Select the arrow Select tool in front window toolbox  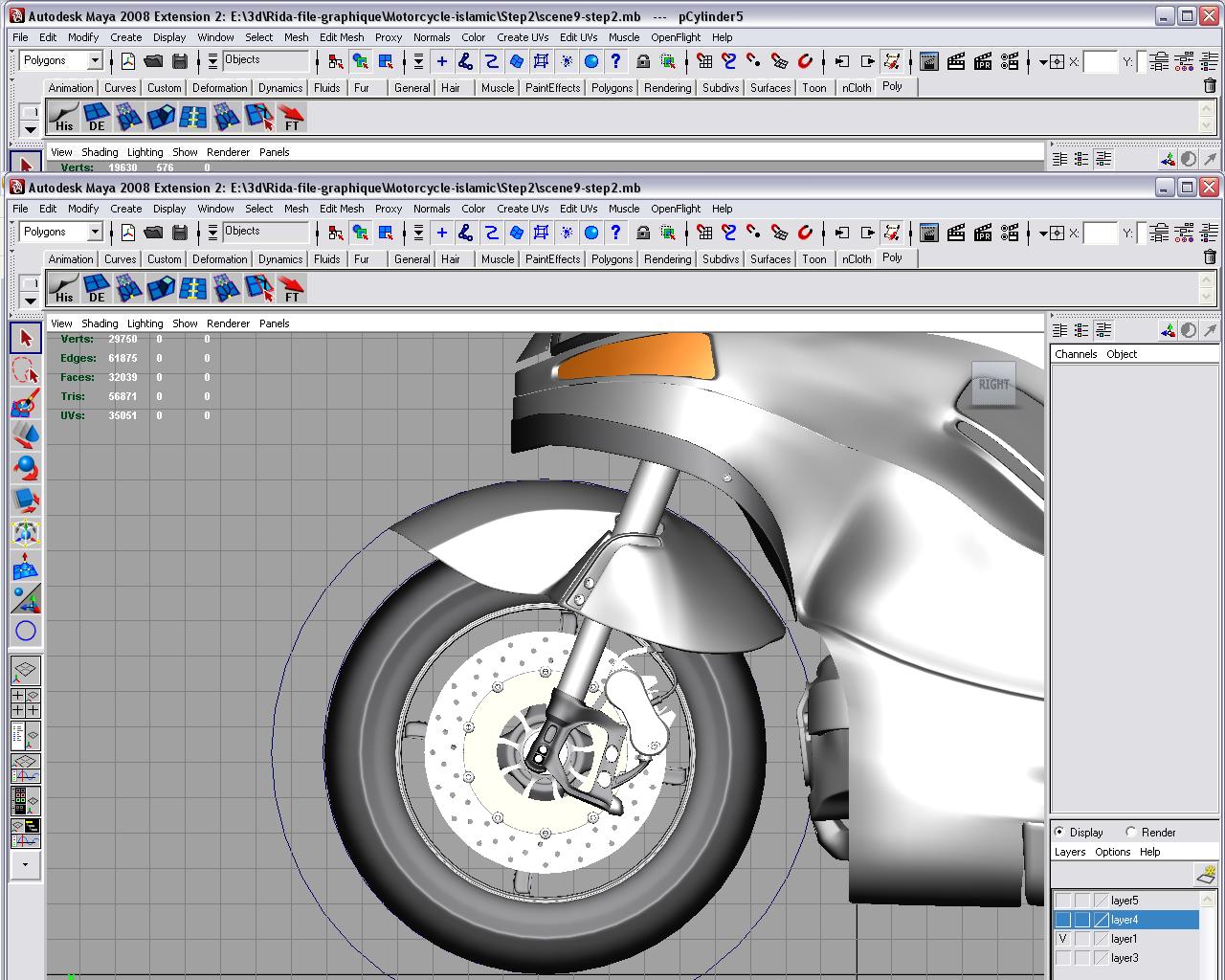26,338
